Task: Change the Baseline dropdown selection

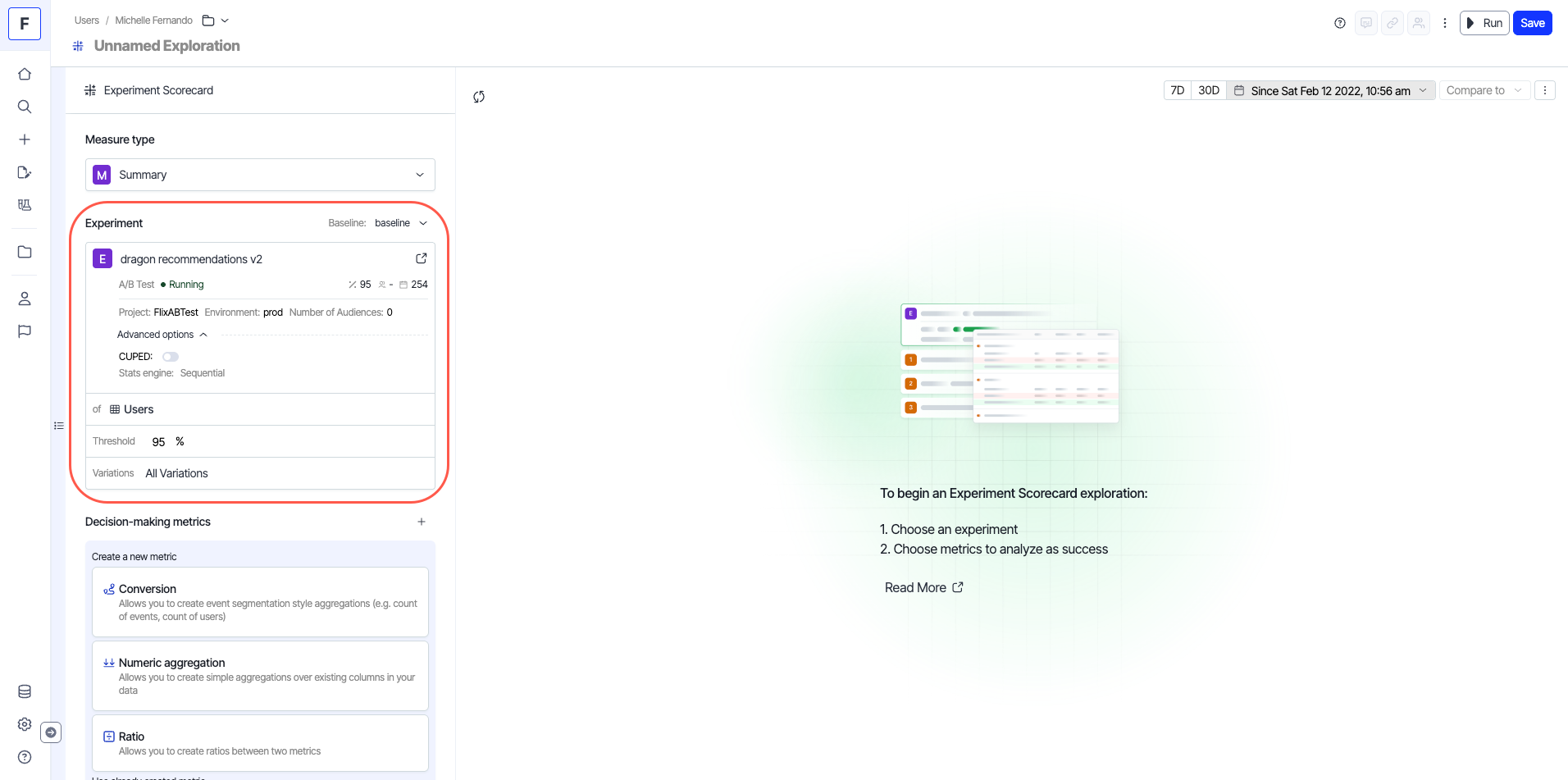Action: point(400,223)
